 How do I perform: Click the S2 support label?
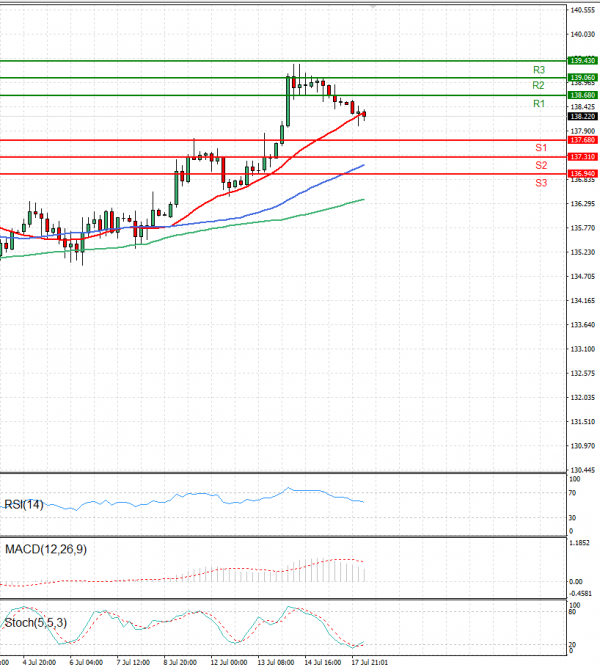pyautogui.click(x=540, y=165)
